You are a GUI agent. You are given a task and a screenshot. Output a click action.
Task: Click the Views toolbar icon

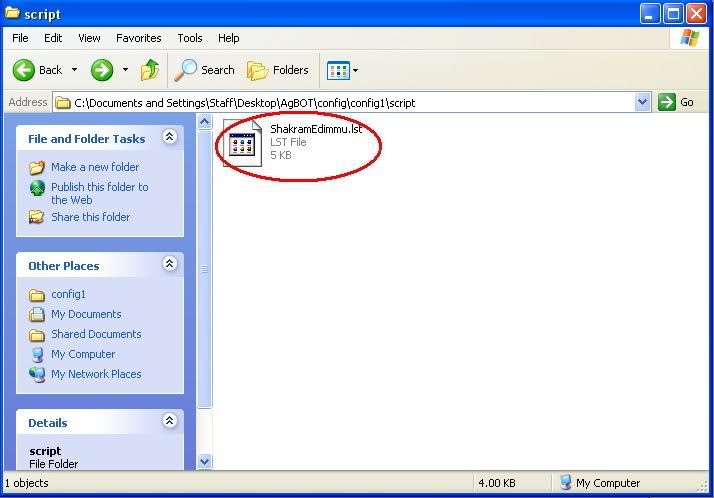[x=338, y=70]
